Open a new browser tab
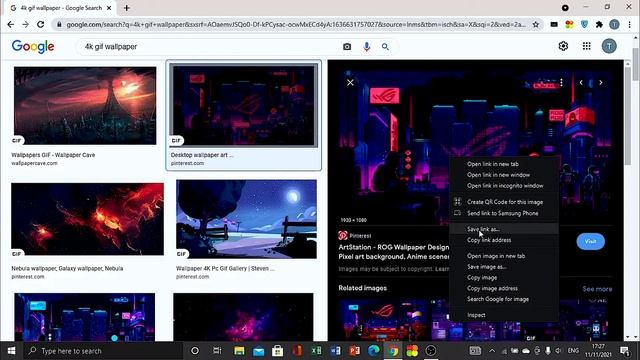The height and width of the screenshot is (360, 640). click(x=127, y=8)
